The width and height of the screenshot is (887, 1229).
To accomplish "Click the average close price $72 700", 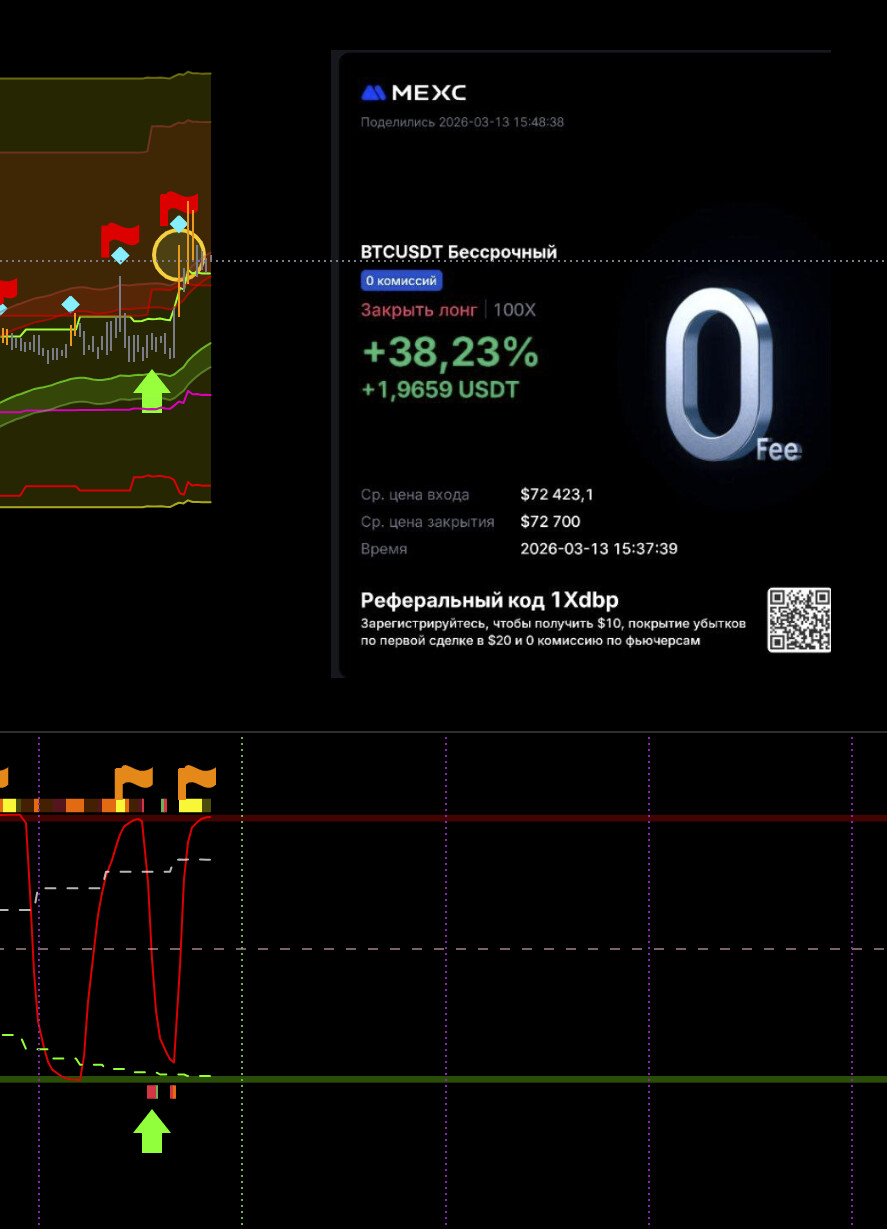I will tap(550, 521).
